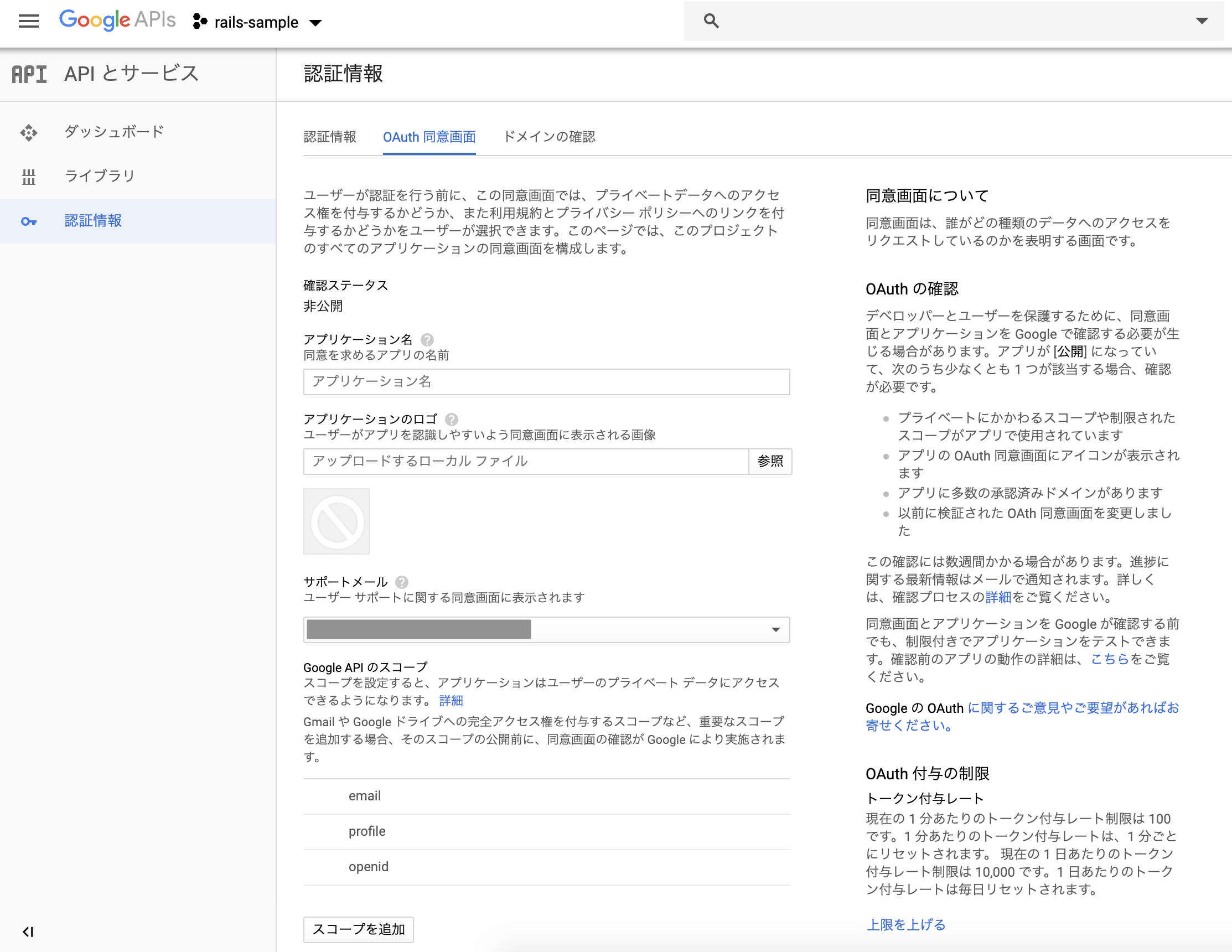Click the スコープを追加 button
This screenshot has width=1232, height=952.
[x=358, y=929]
